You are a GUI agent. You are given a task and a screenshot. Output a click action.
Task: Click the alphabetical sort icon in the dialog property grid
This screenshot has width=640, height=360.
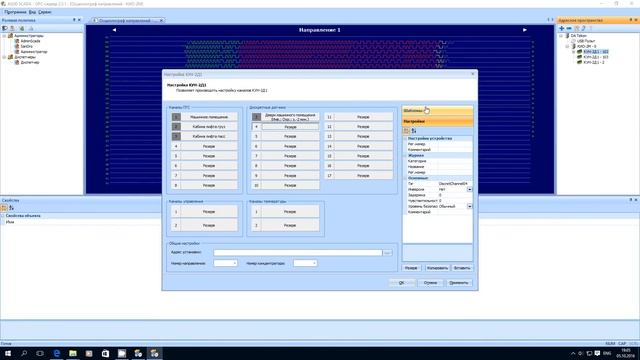(413, 131)
